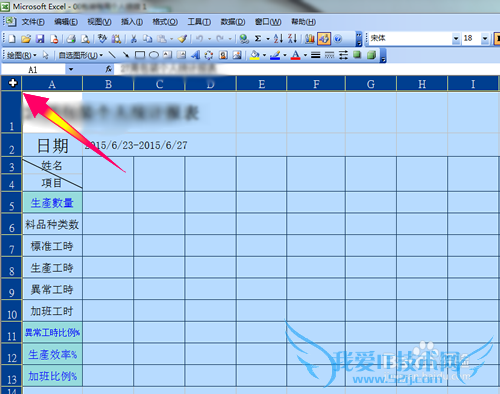Viewport: 500px width, 394px height.
Task: Open the AutoShapes (自选图形) dropdown
Action: click(81, 55)
